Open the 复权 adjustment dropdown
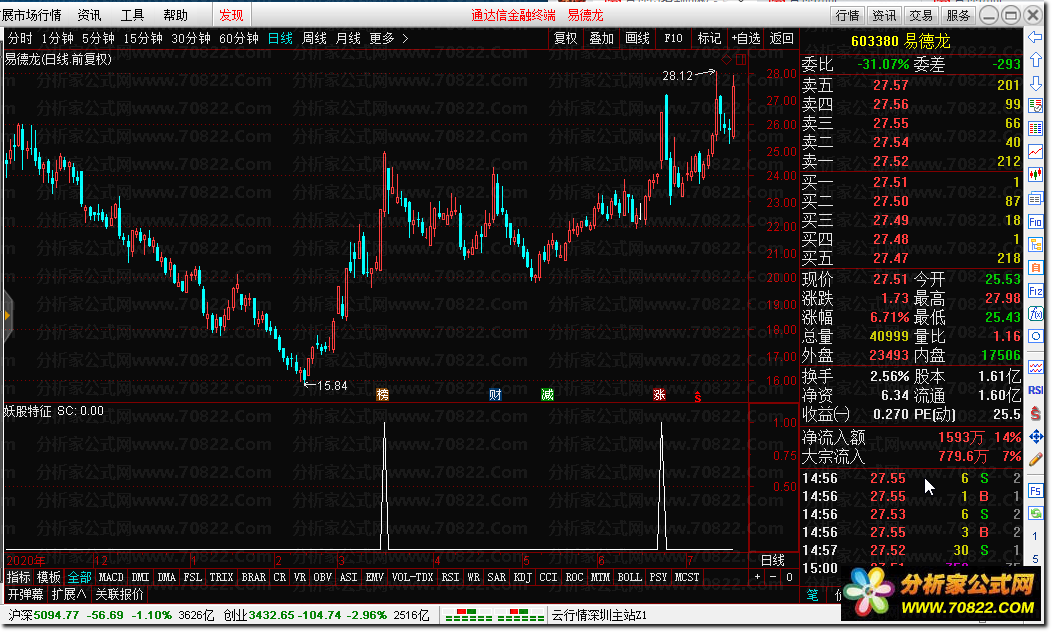The height and width of the screenshot is (632, 1053). [565, 38]
